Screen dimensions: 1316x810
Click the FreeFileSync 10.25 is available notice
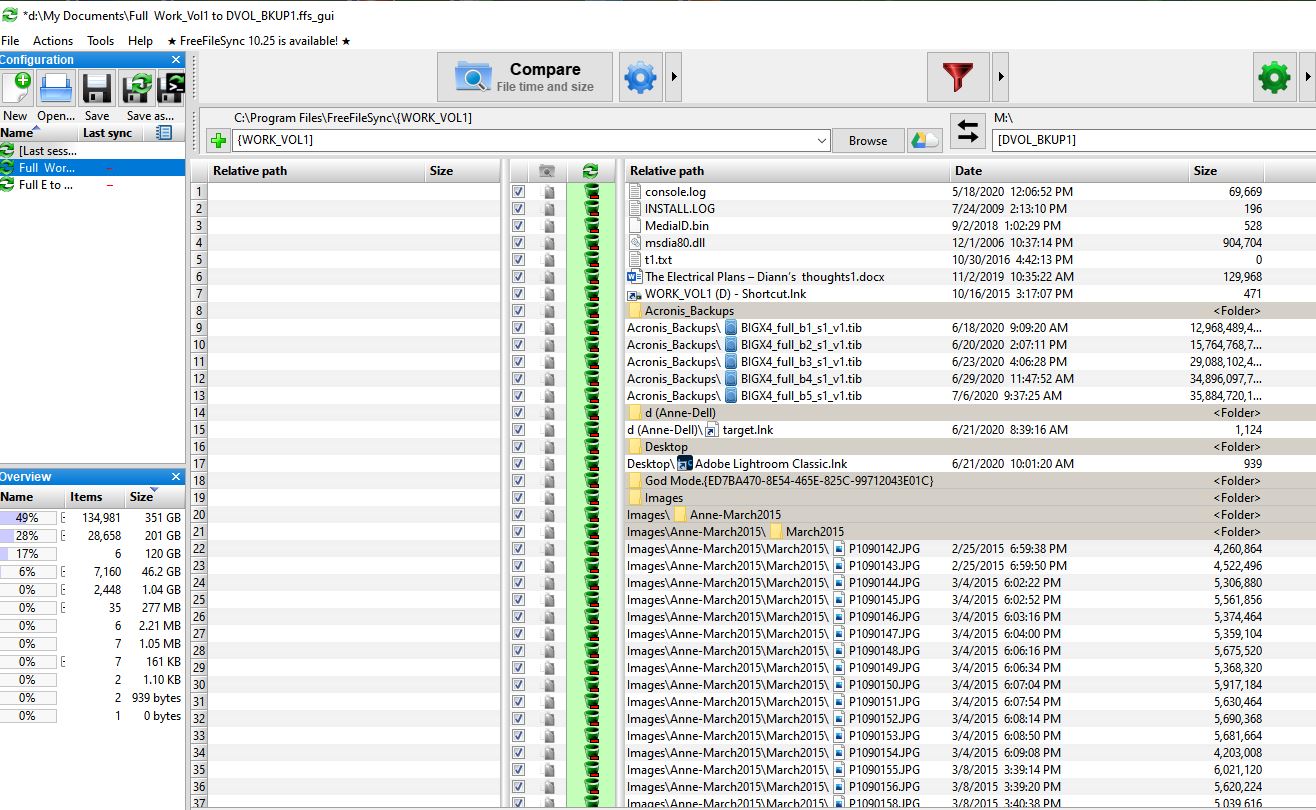coord(258,41)
